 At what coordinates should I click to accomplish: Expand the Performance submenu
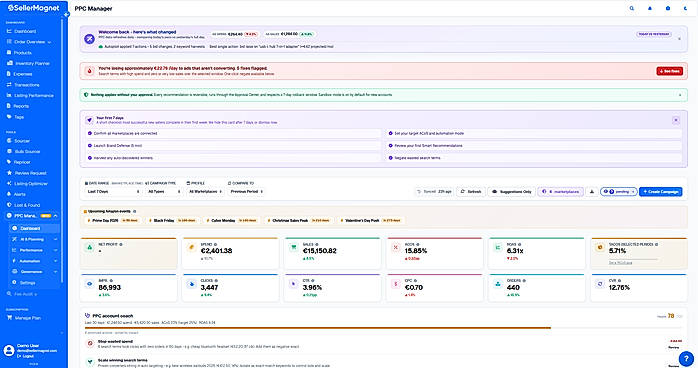click(34, 250)
